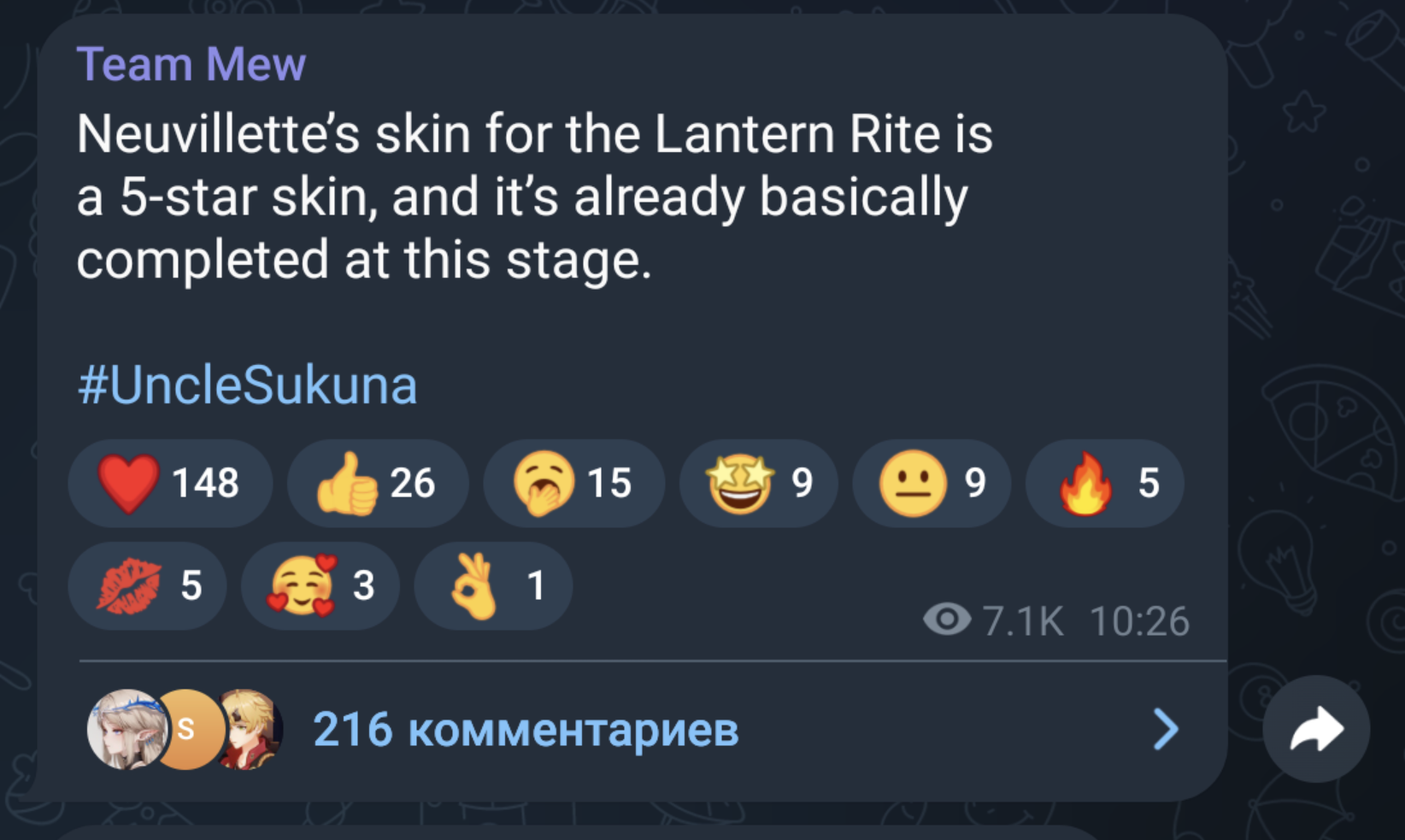Image resolution: width=1405 pixels, height=840 pixels.
Task: Click the smiling hearts face reaction
Action: click(x=320, y=585)
